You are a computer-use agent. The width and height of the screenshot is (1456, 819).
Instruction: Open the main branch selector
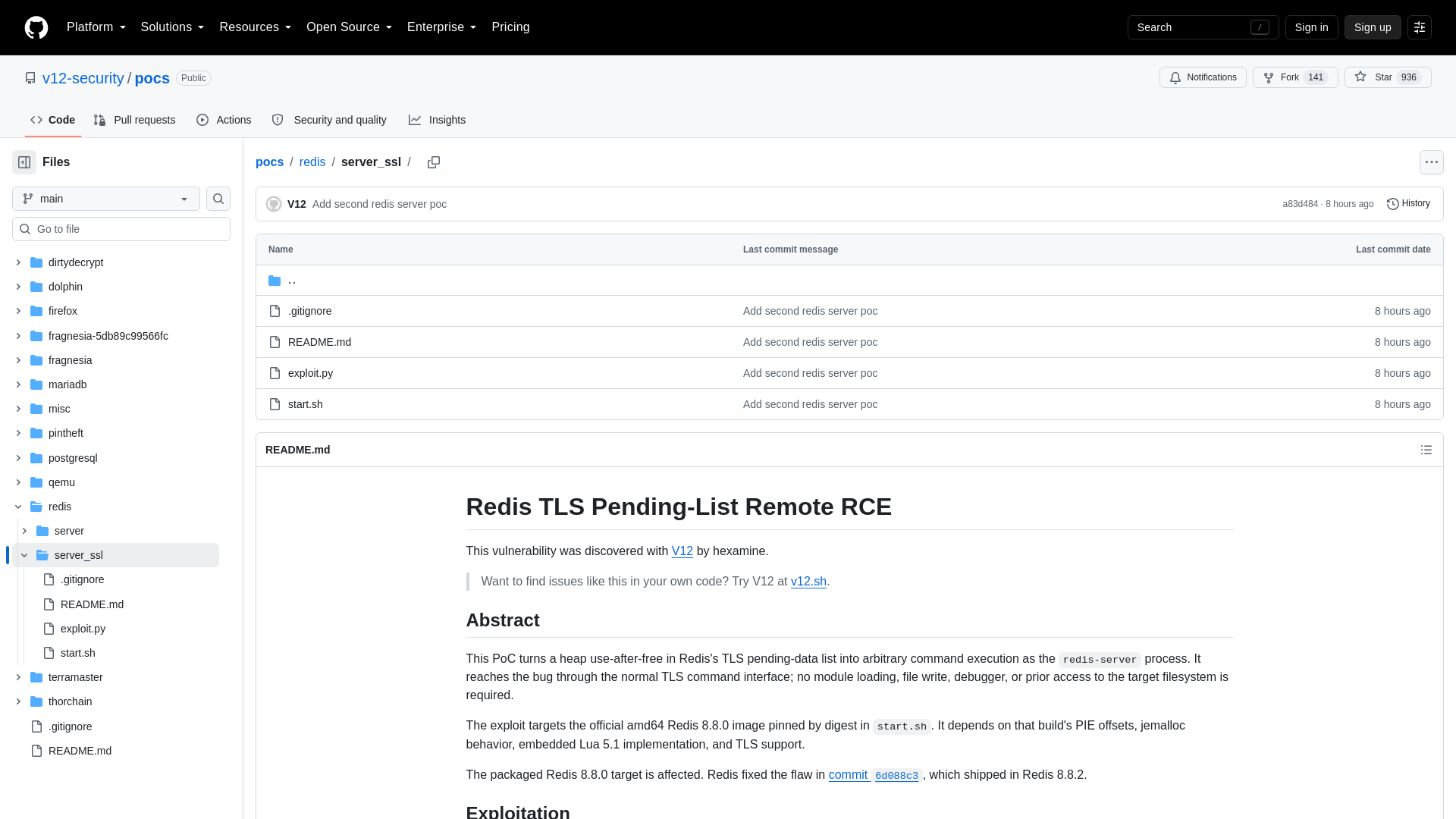pos(106,199)
